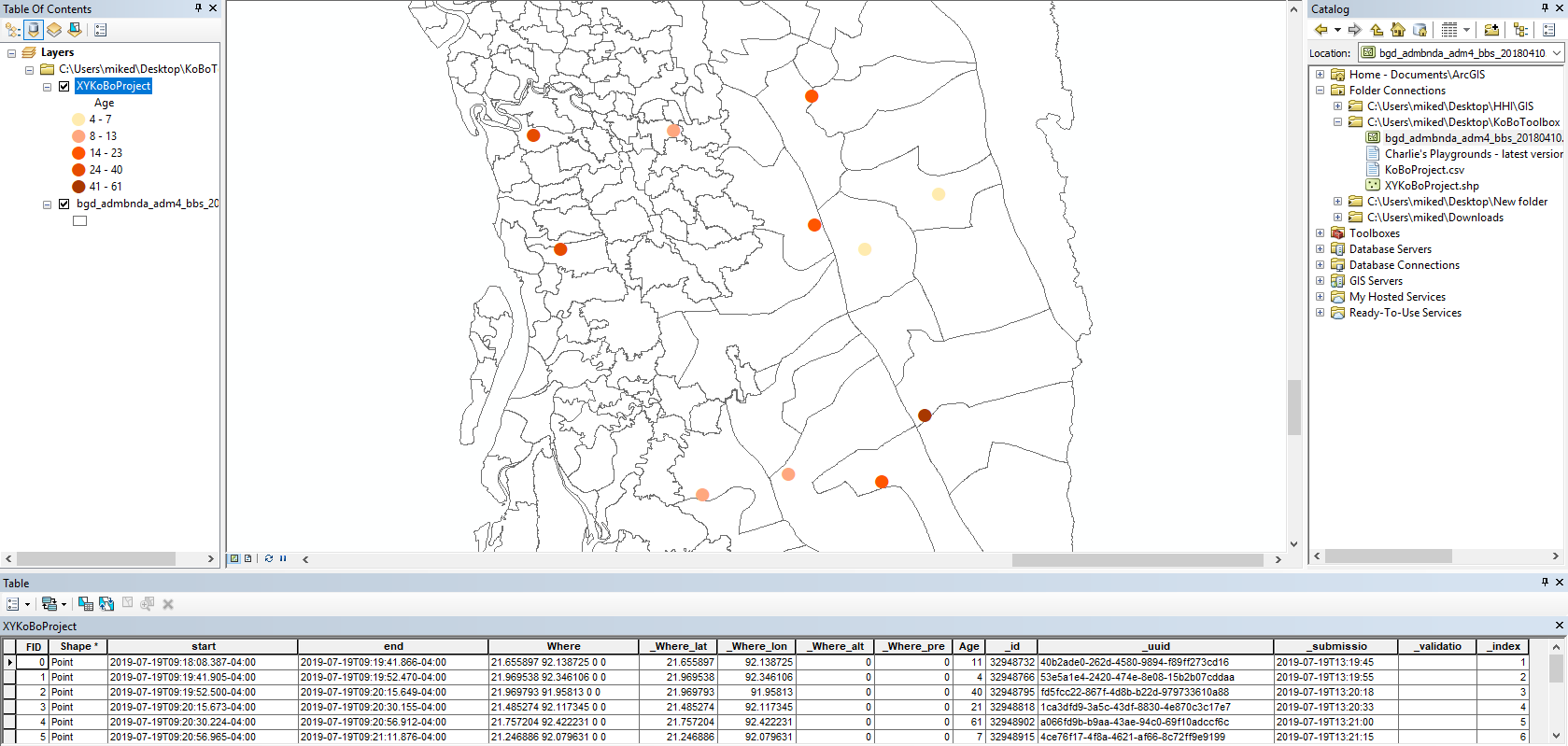This screenshot has width=1568, height=746.
Task: Go to Catalog Home folder icon
Action: (1397, 30)
